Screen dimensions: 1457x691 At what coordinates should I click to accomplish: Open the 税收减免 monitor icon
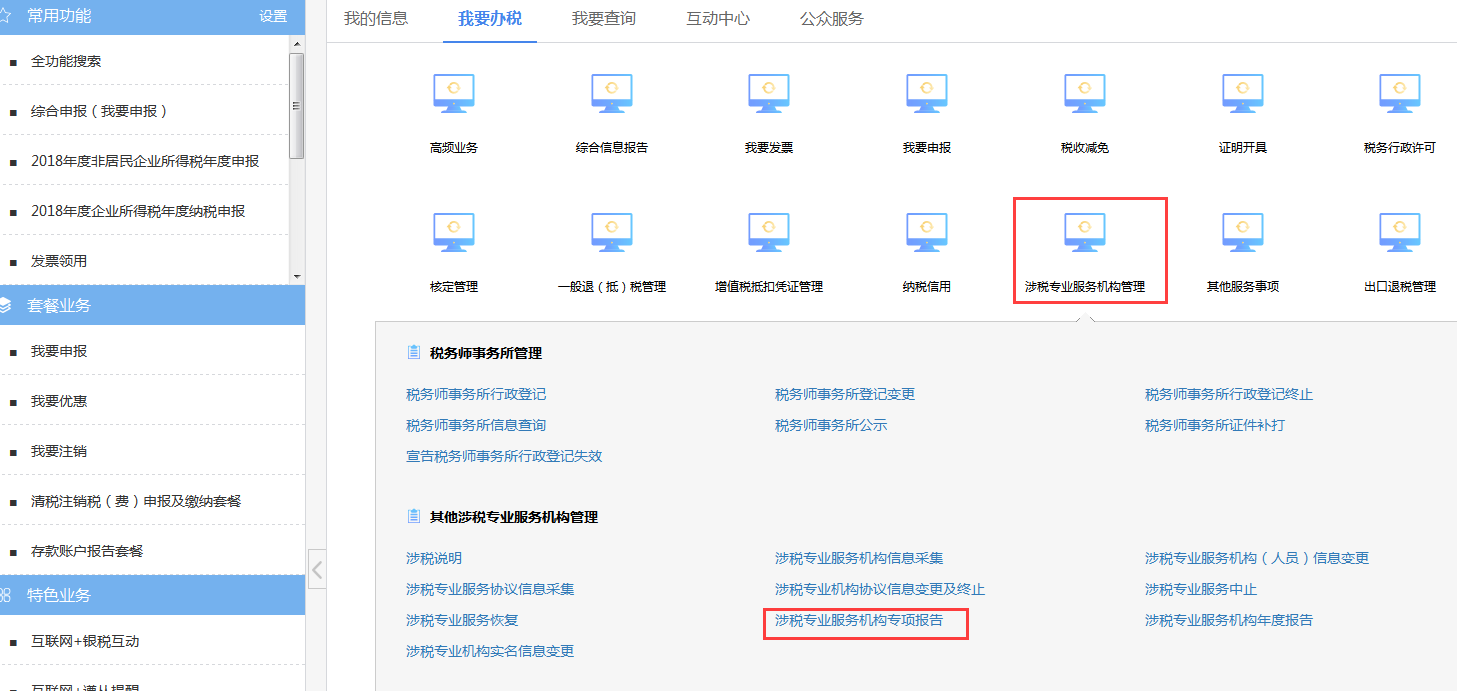click(x=1085, y=93)
